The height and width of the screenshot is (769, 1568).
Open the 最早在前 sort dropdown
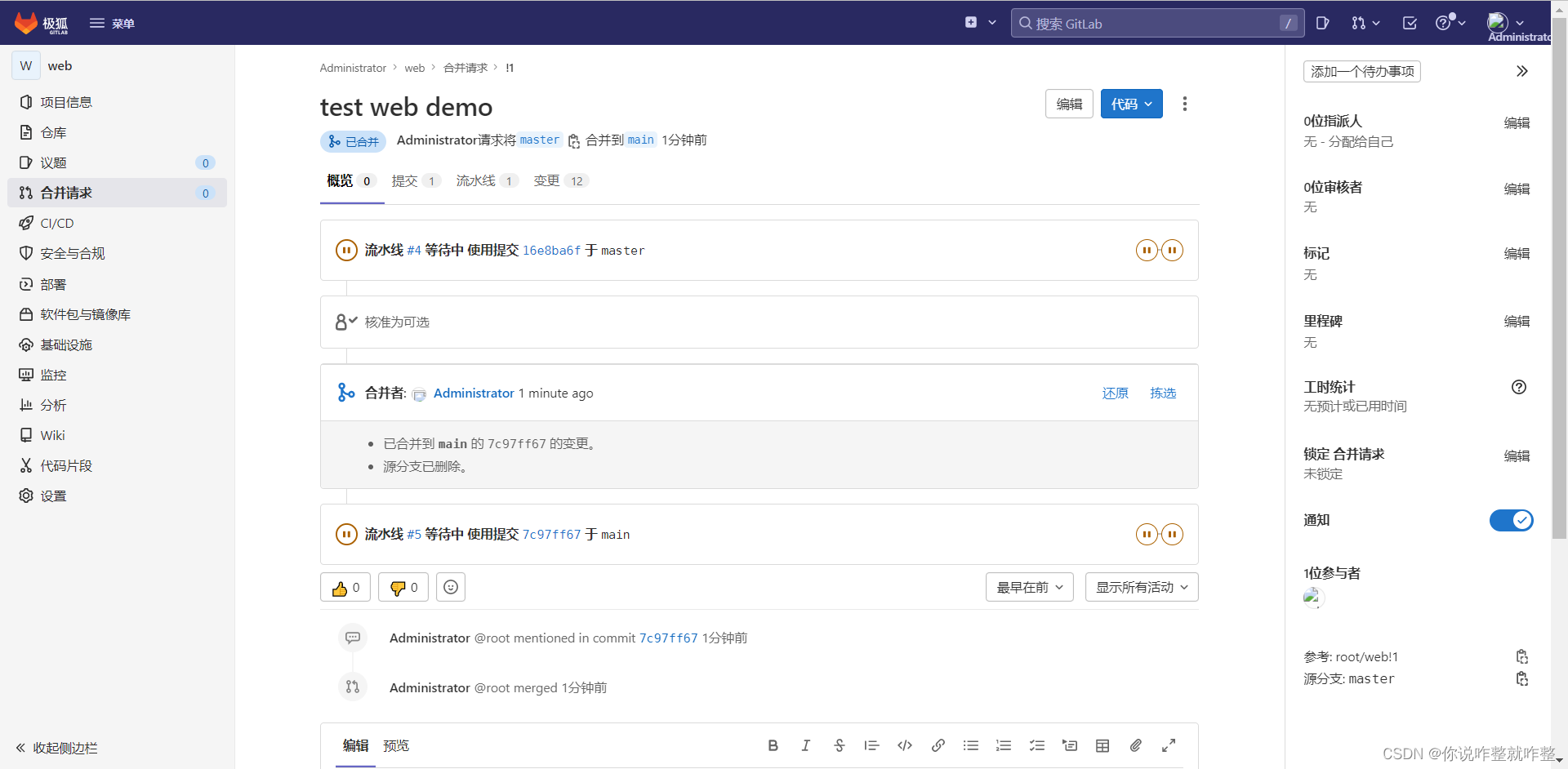pyautogui.click(x=1030, y=588)
